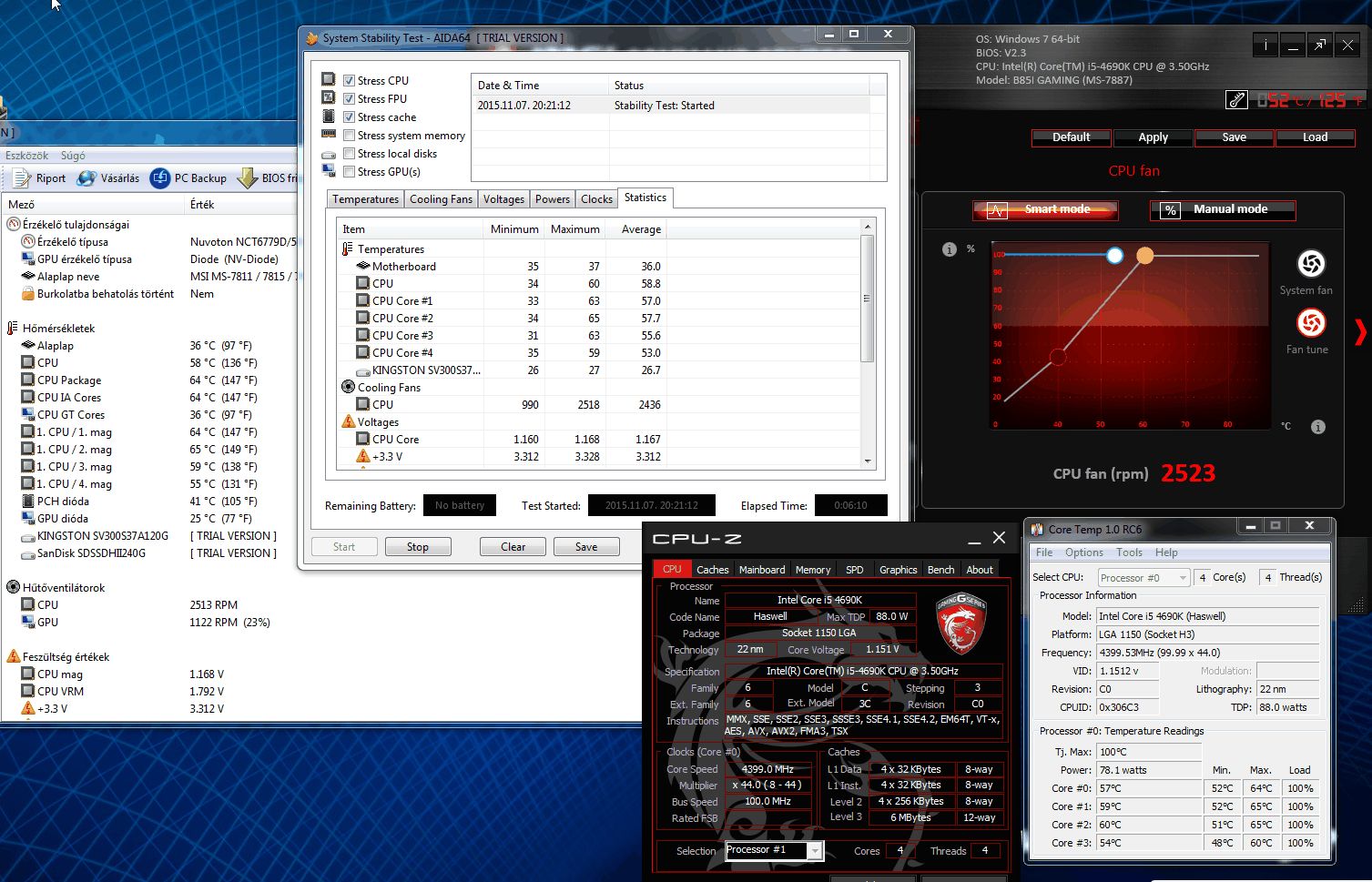The image size is (1372, 882).
Task: Select the dark red lower fan curve point
Action: coord(1057,357)
